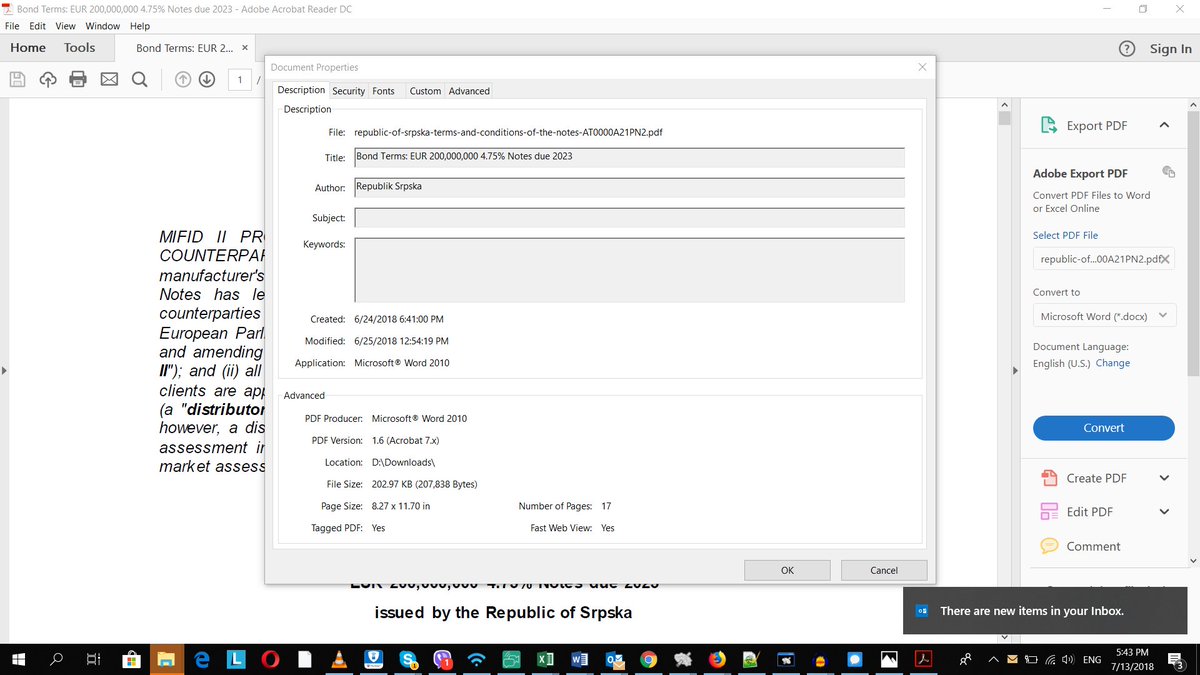The width and height of the screenshot is (1200, 675).
Task: Switch to the Advanced tab
Action: coord(469,91)
